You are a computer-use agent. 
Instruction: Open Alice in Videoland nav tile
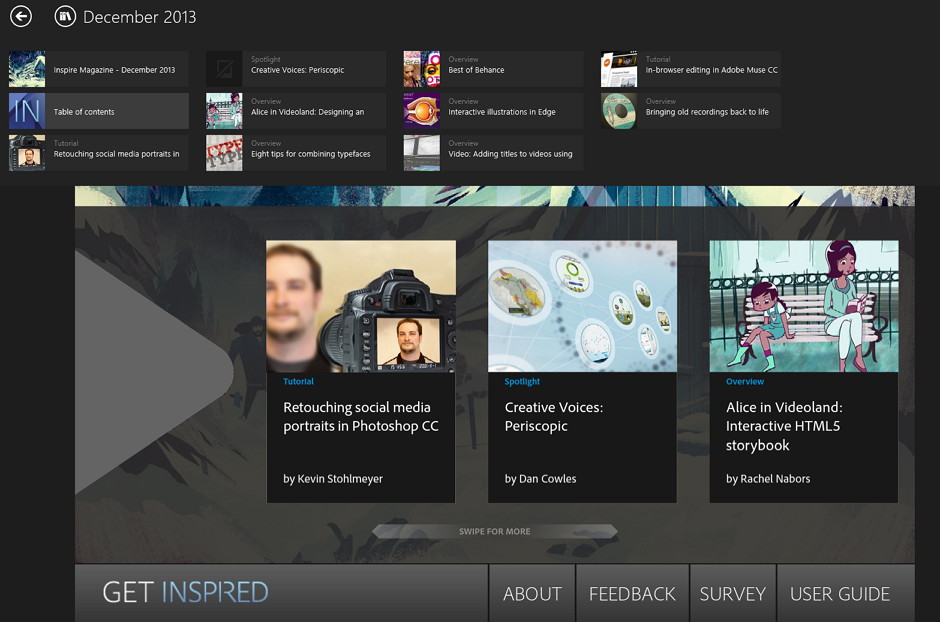click(296, 111)
